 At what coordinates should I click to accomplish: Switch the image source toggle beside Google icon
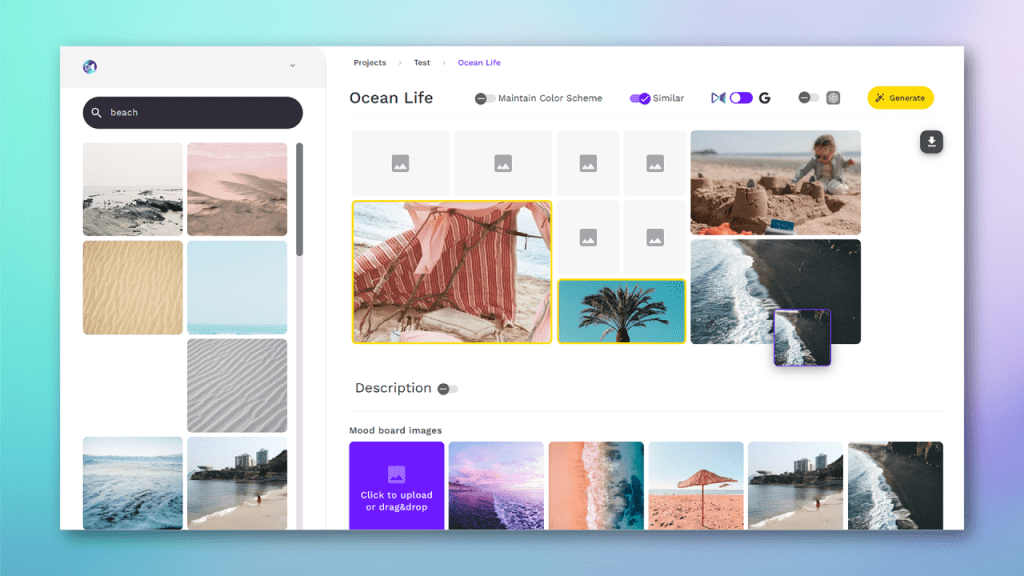[741, 98]
